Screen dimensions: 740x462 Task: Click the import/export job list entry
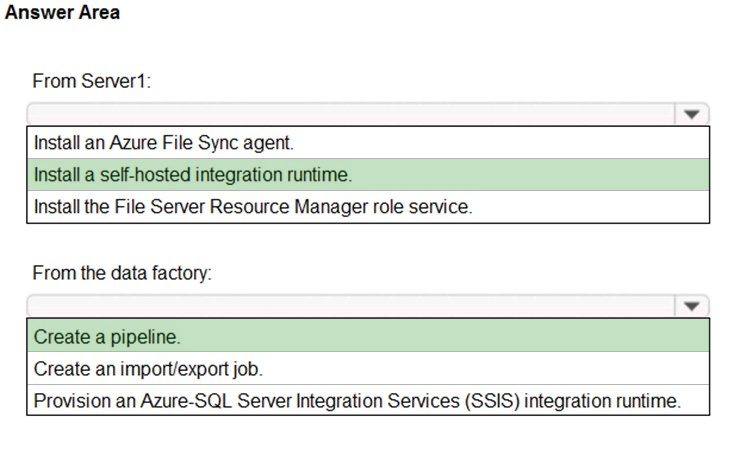point(368,369)
